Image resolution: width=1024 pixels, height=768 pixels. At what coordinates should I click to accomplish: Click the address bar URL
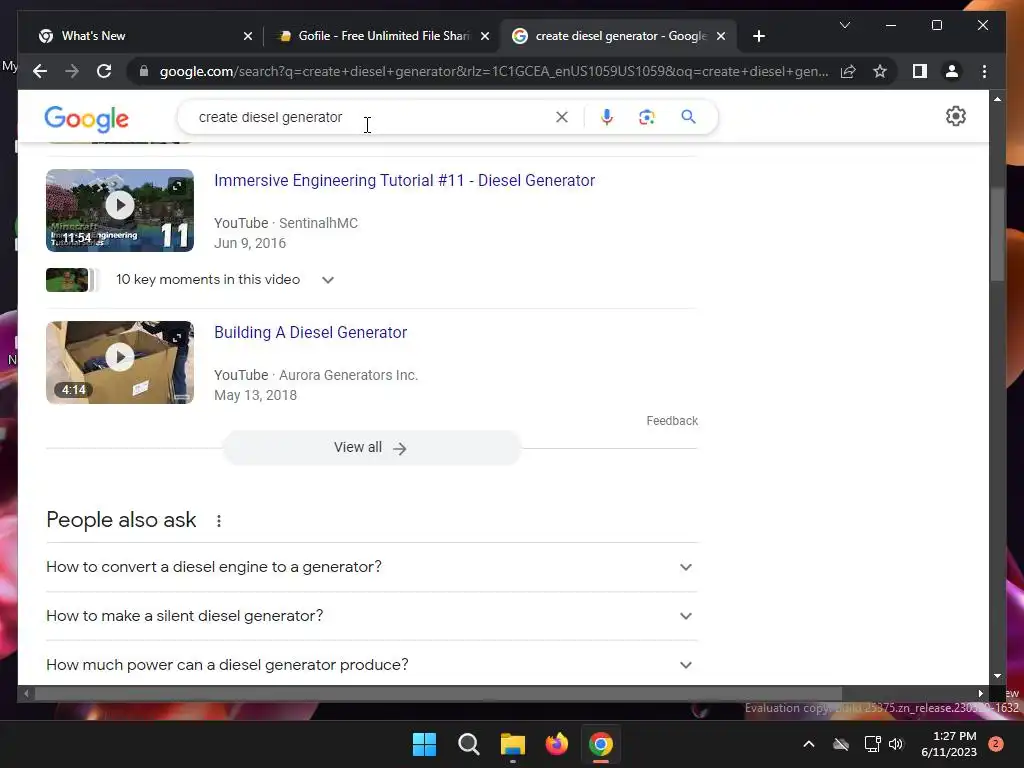click(x=494, y=71)
